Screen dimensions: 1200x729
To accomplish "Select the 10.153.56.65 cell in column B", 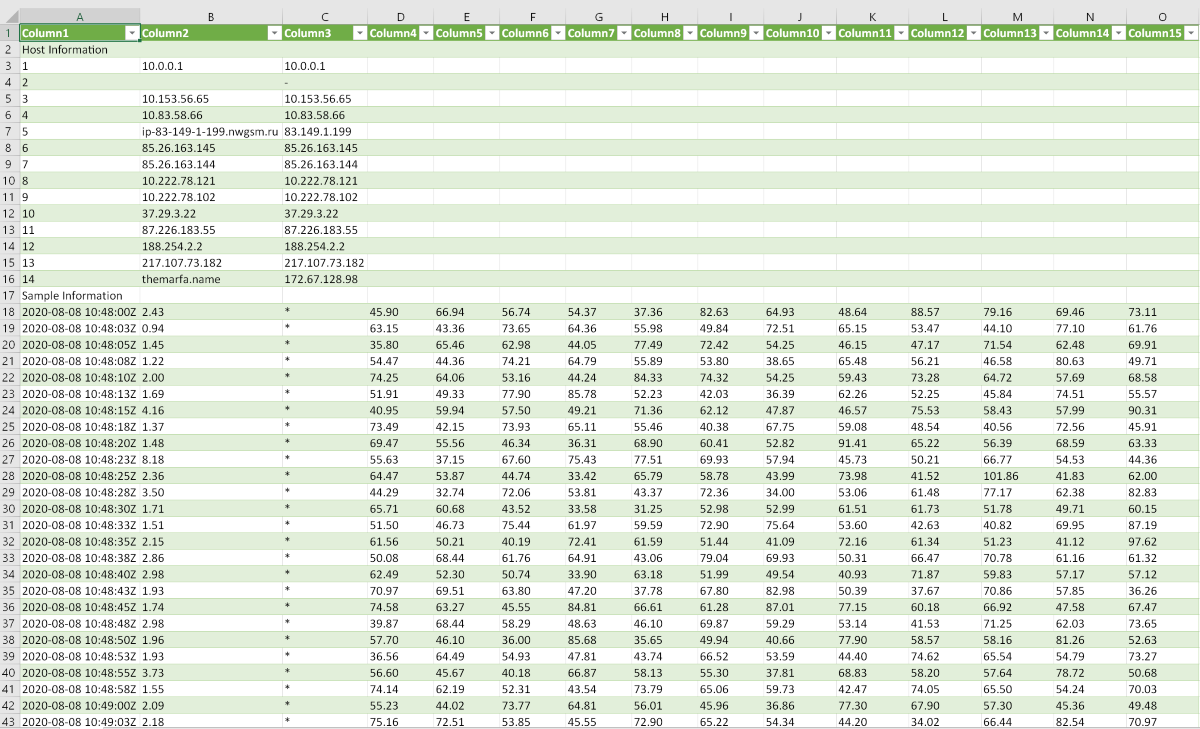I will click(210, 99).
